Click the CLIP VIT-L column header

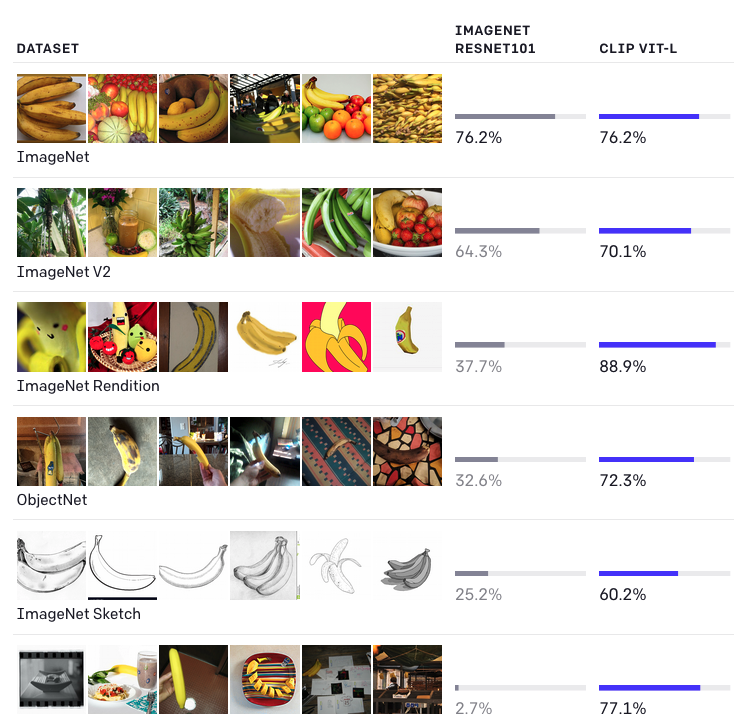pos(638,49)
